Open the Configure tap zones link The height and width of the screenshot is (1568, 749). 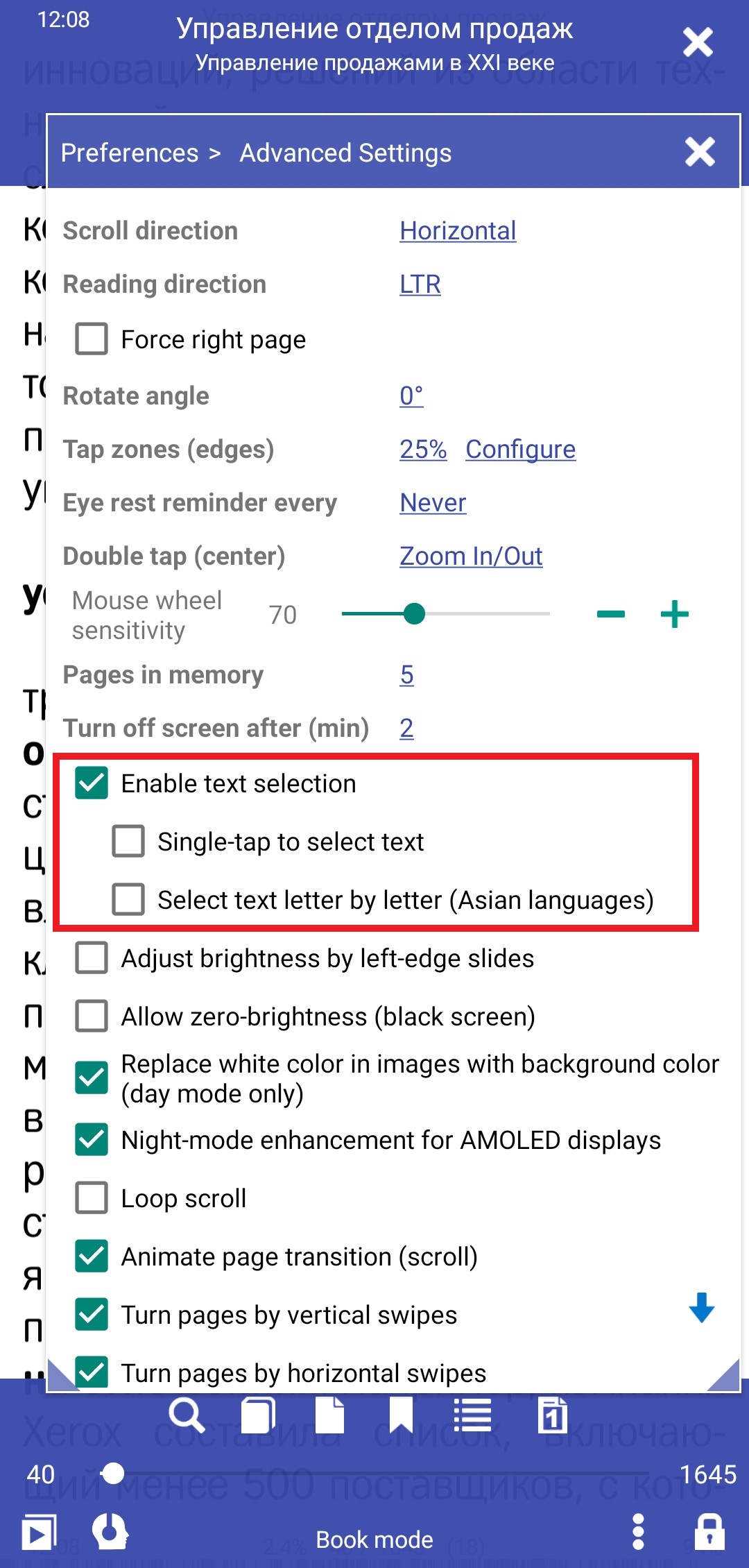tap(520, 450)
